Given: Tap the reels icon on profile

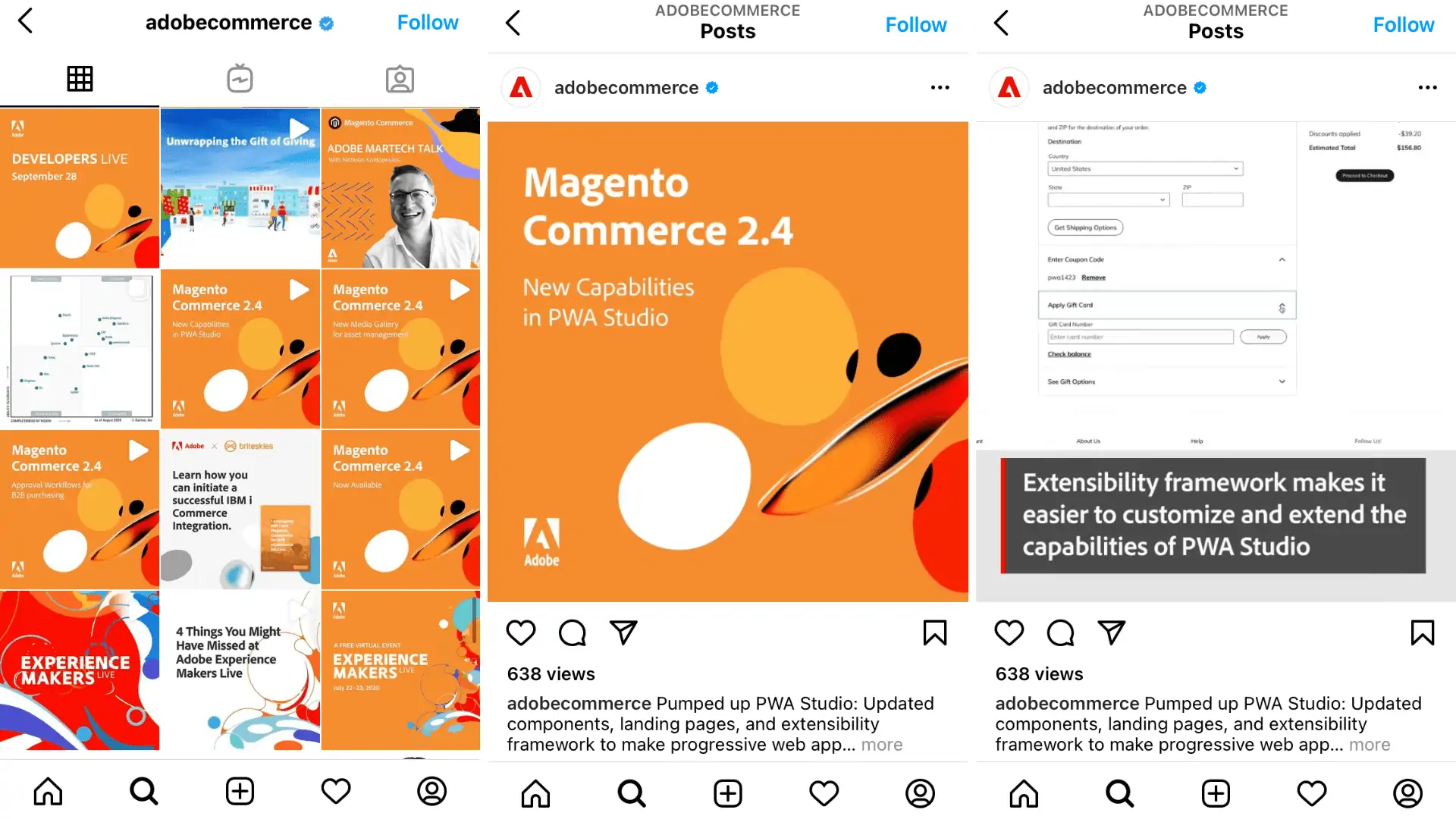Looking at the screenshot, I should click(x=239, y=78).
